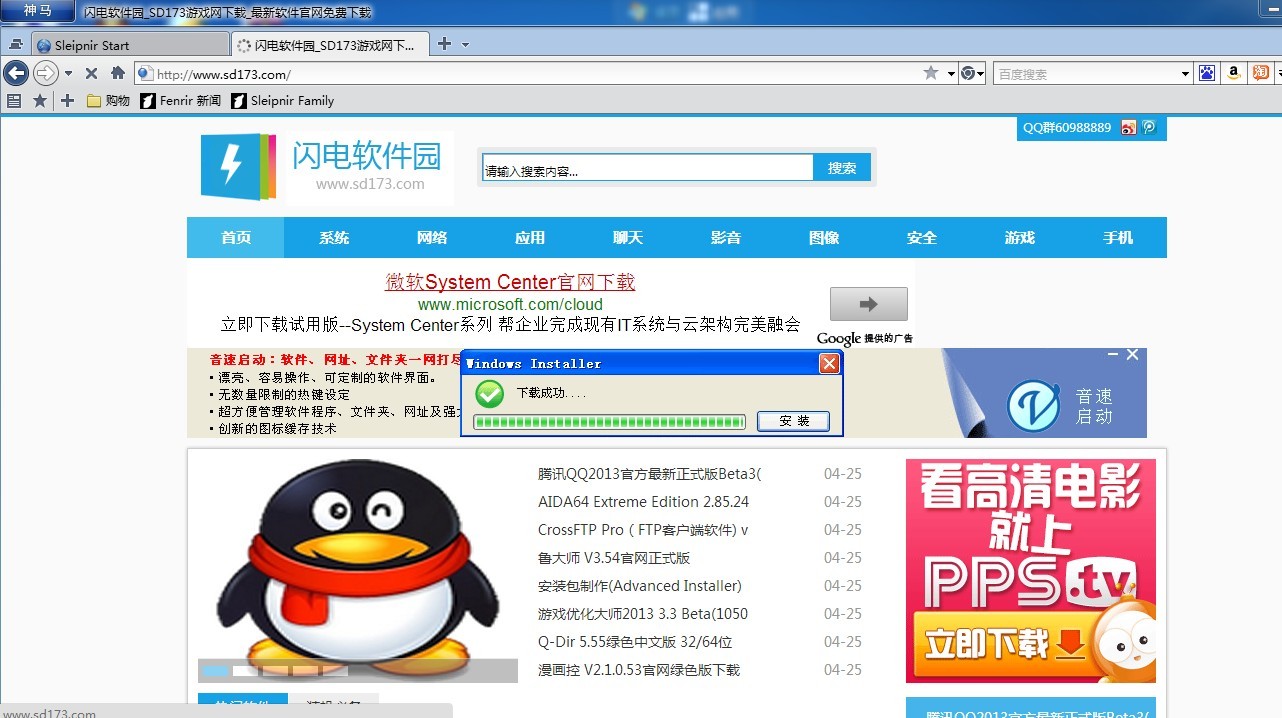The height and width of the screenshot is (718, 1282).
Task: Add bookmark with bookmarks bar plus
Action: point(67,101)
